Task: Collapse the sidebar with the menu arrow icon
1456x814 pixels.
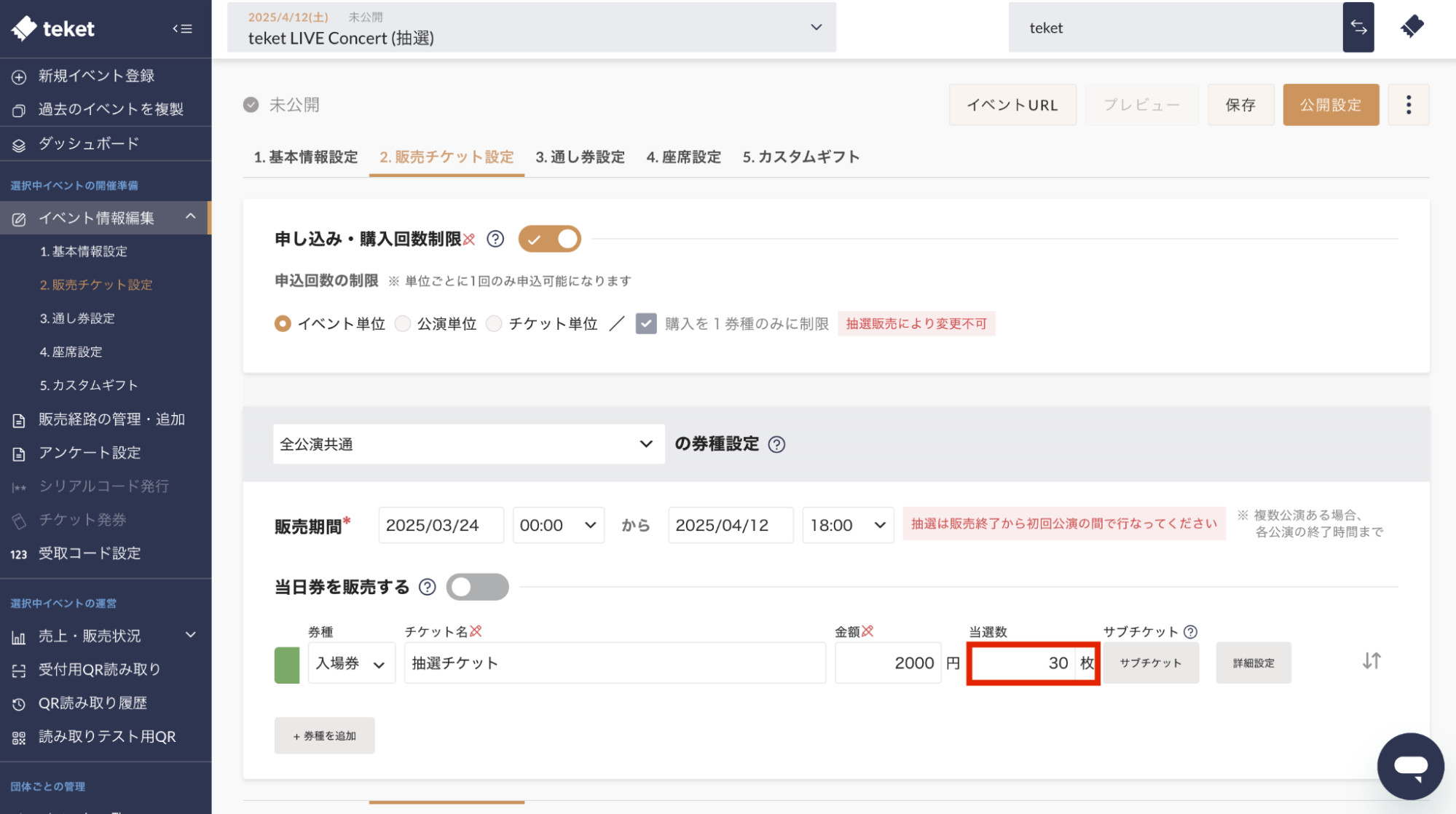Action: [182, 29]
